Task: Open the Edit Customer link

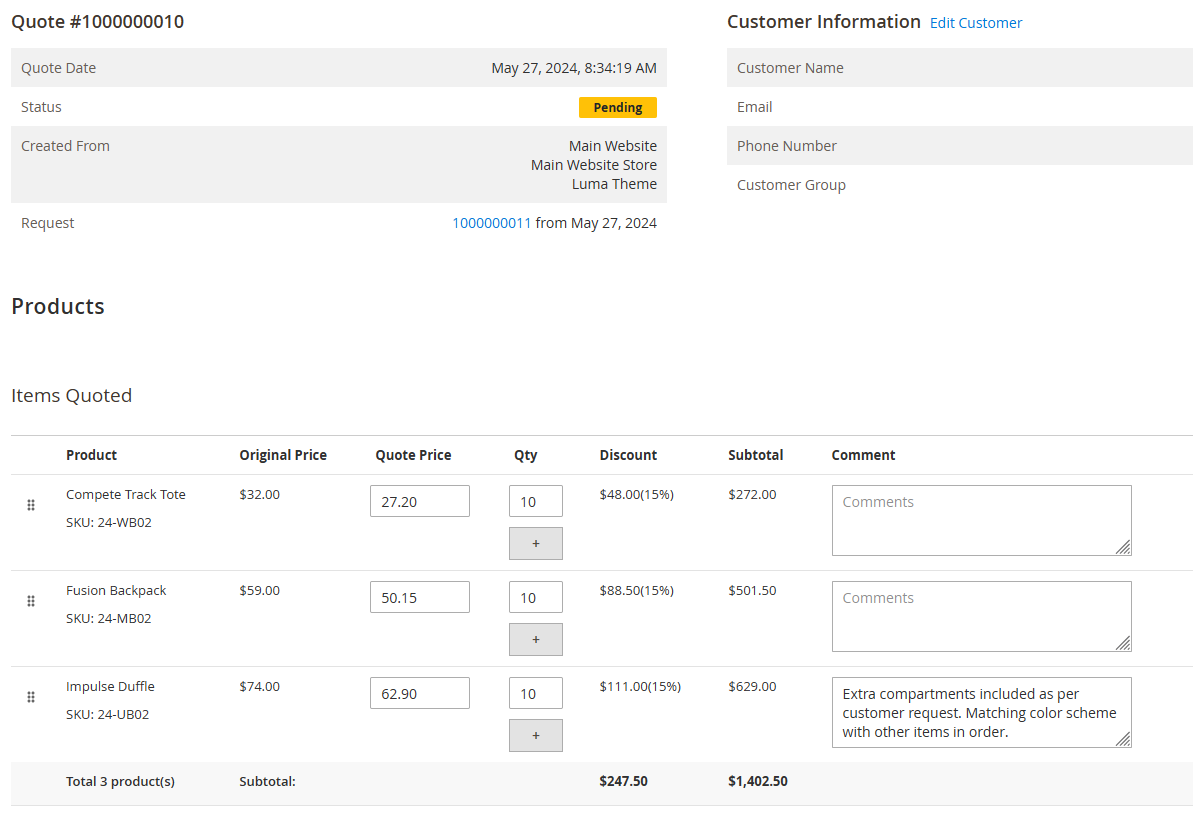Action: (x=975, y=22)
